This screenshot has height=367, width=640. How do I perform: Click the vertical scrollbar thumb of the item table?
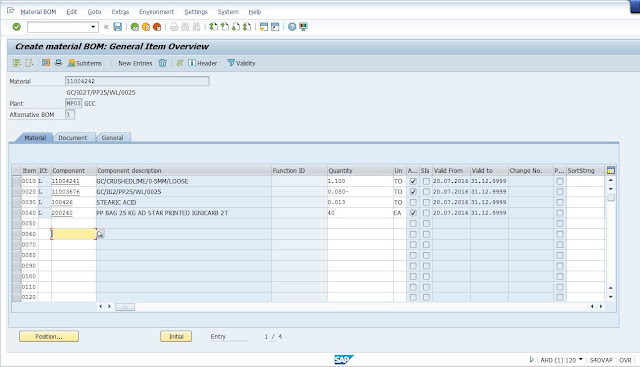pyautogui.click(x=611, y=198)
